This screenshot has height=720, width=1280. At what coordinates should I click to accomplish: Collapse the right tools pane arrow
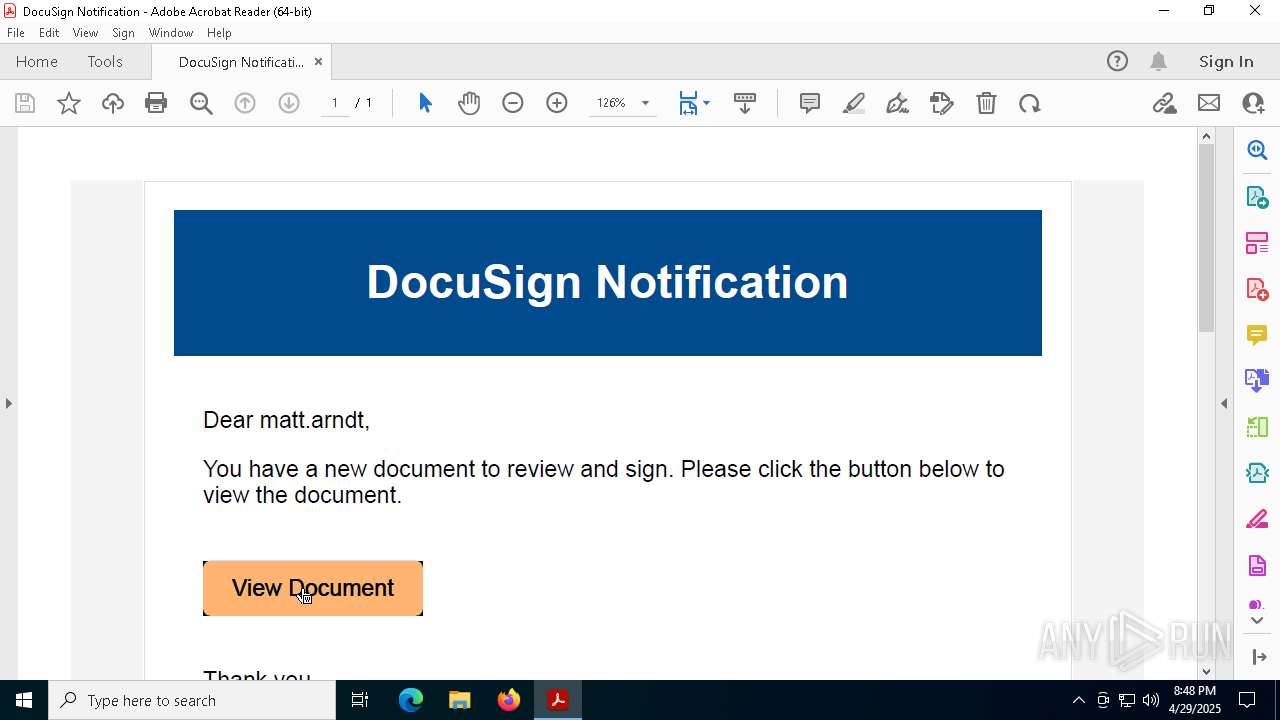point(1224,404)
